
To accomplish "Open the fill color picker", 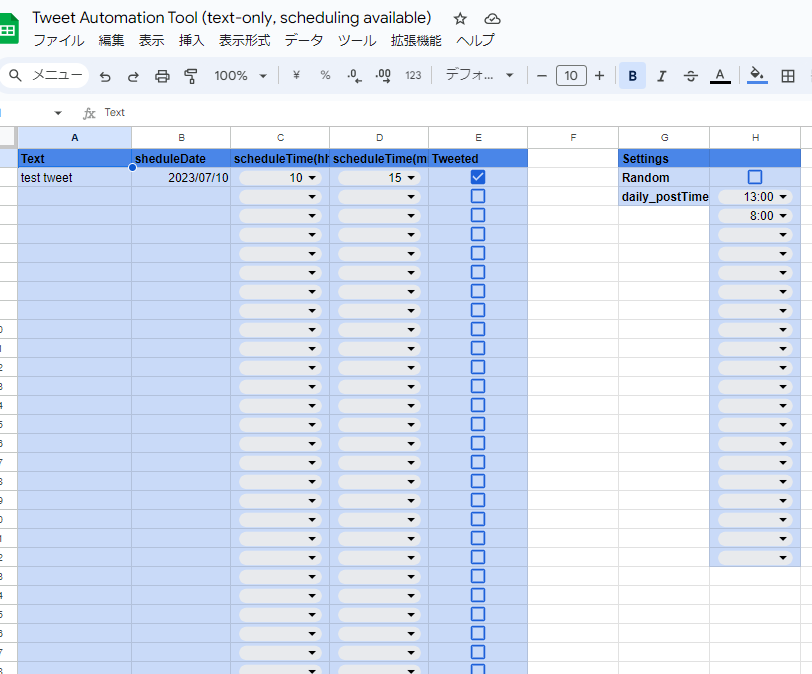I will click(757, 76).
